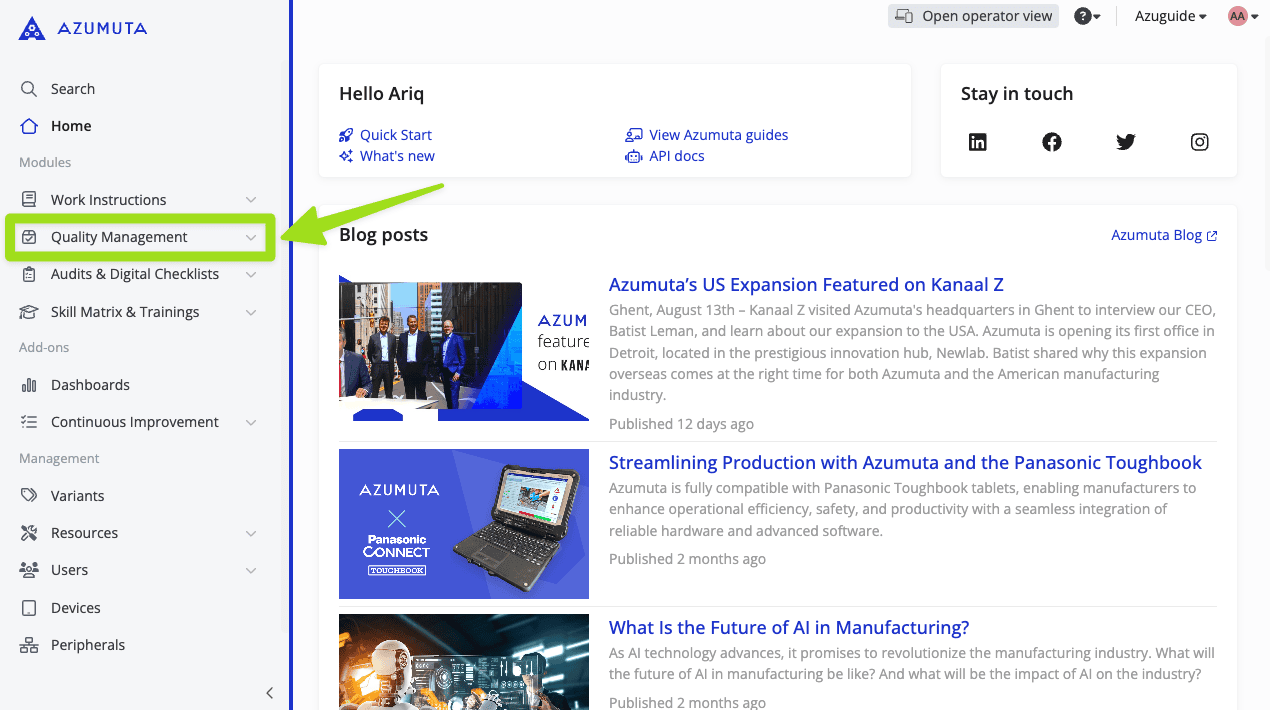Viewport: 1270px width, 710px height.
Task: Expand the Work Instructions chevron
Action: pos(251,200)
